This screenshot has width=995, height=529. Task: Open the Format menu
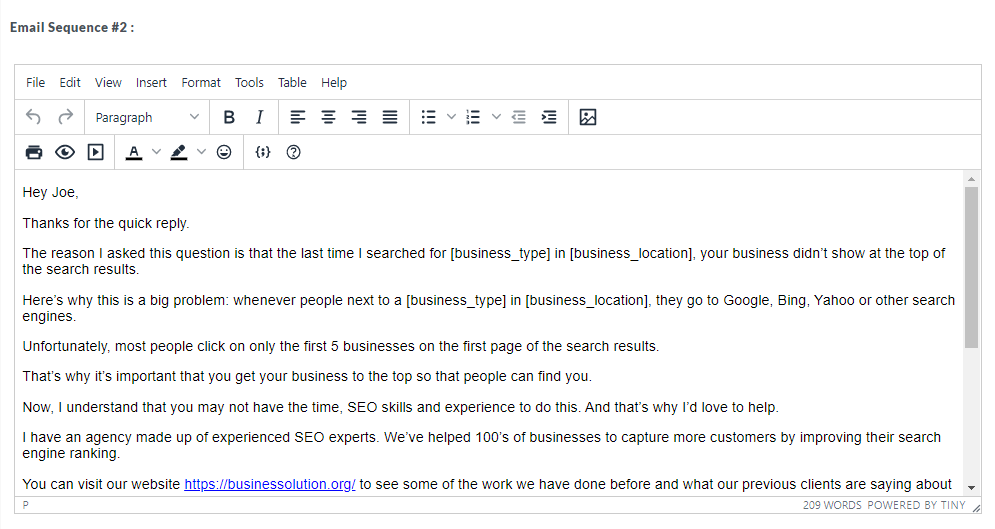point(201,82)
